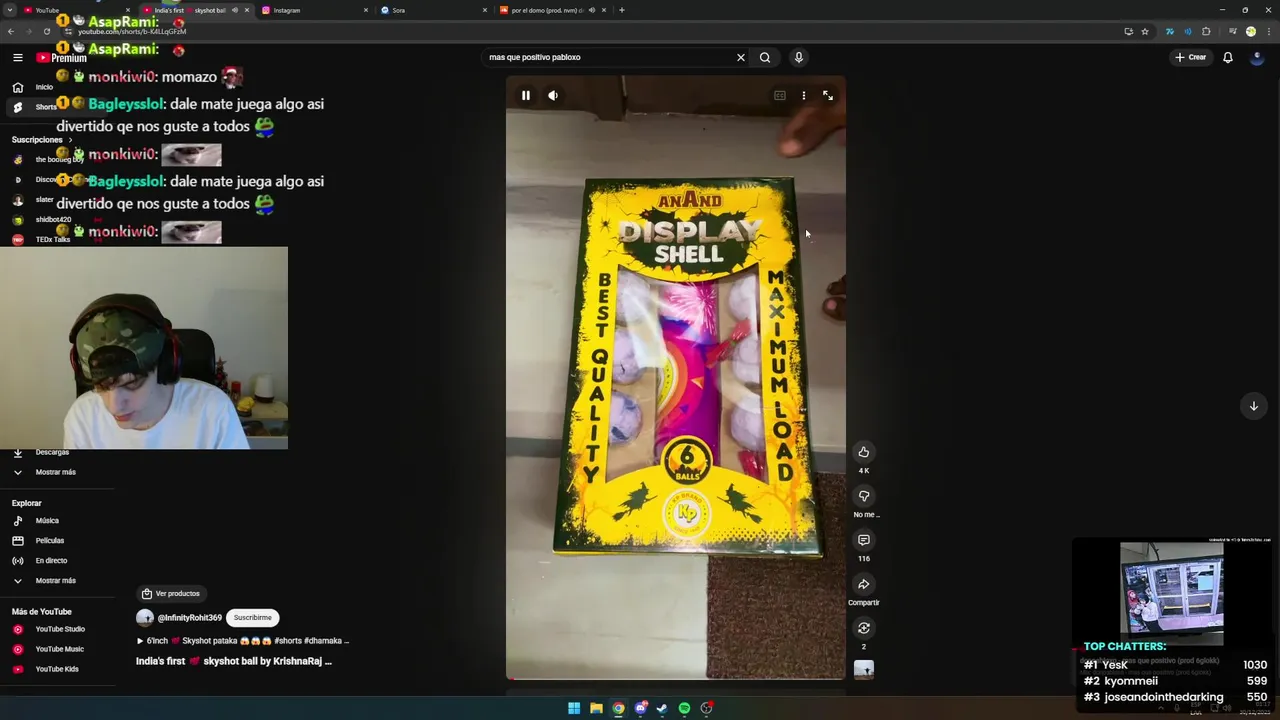Image resolution: width=1280 pixels, height=720 pixels.
Task: Open the YouTube account avatar menu
Action: pos(1258,57)
